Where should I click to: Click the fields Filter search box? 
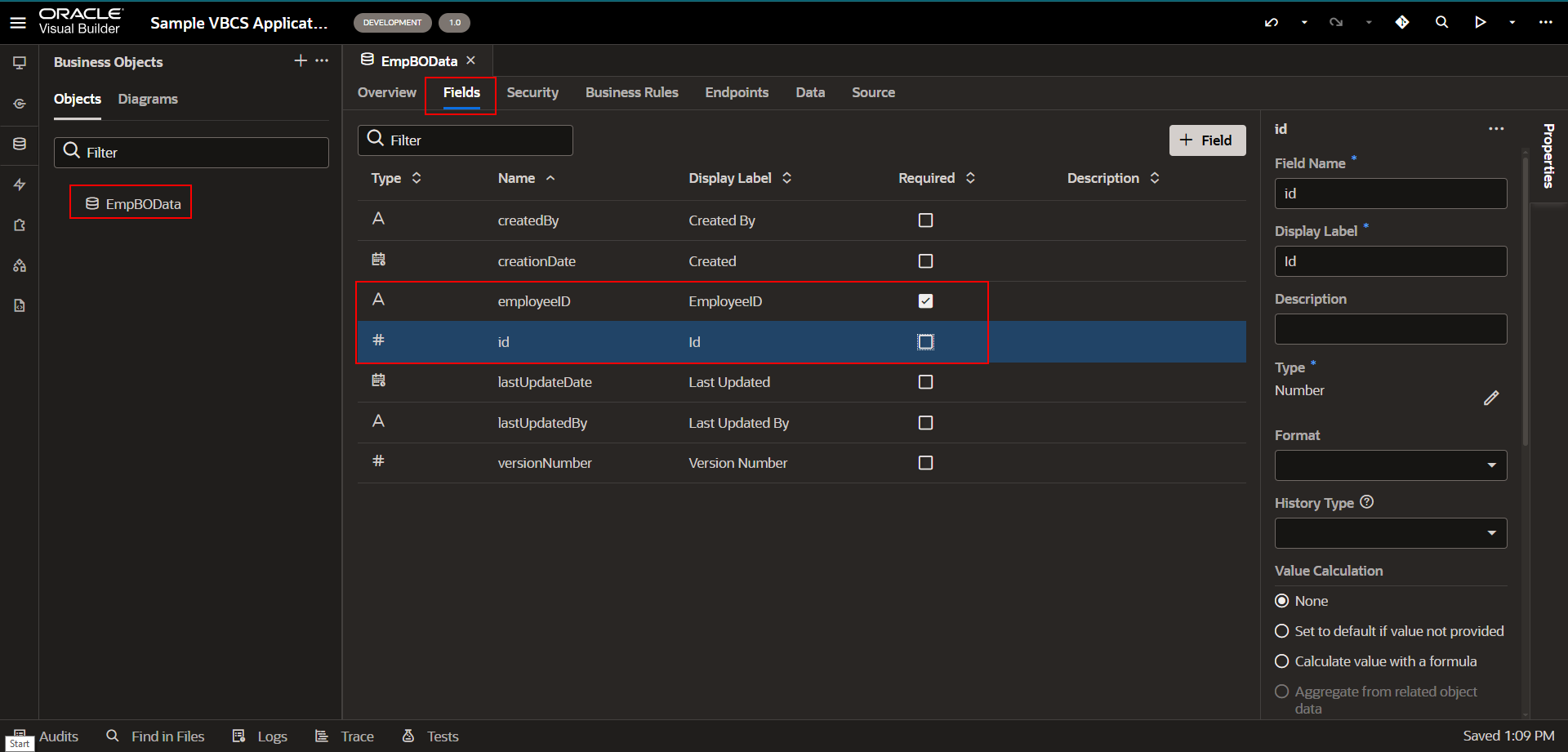click(465, 140)
